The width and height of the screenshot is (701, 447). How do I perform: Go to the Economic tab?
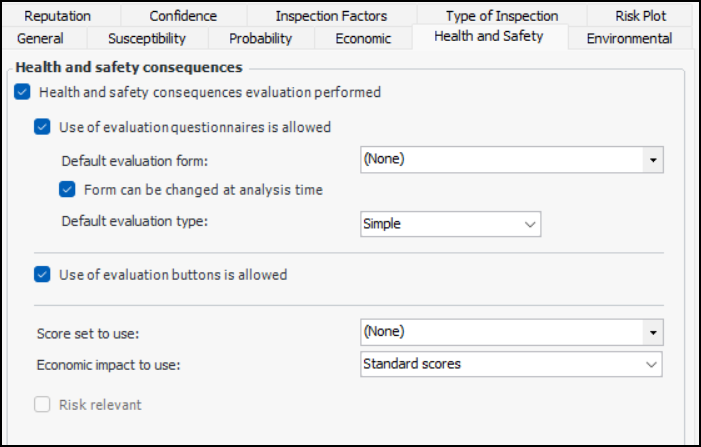(x=364, y=39)
